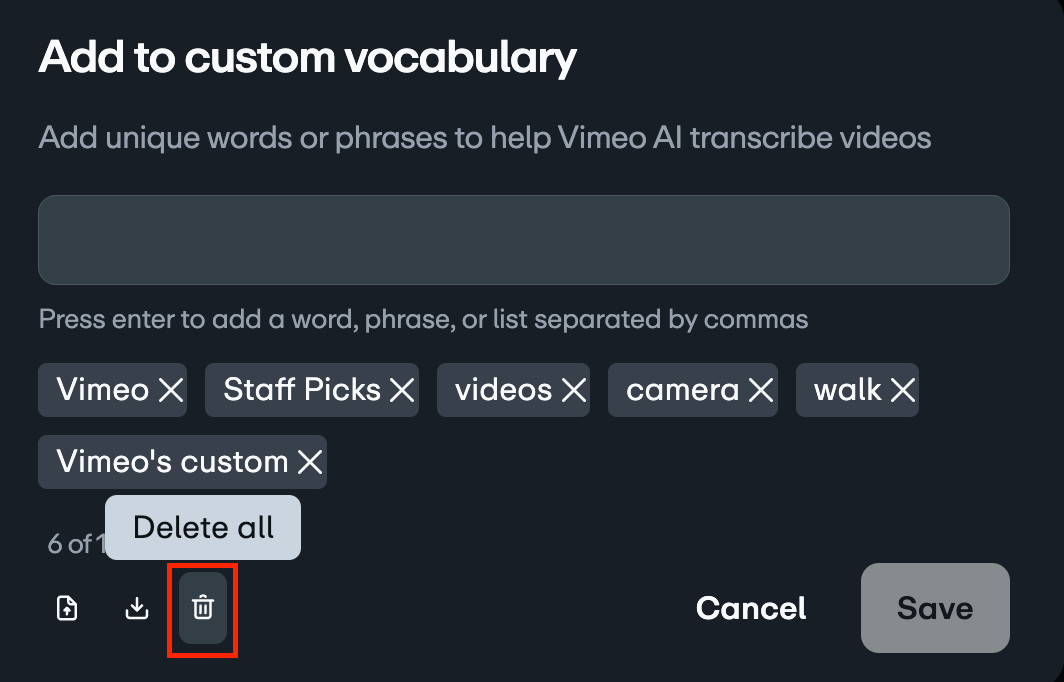Image resolution: width=1064 pixels, height=682 pixels.
Task: Click the upload vocabulary file icon
Action: click(66, 608)
